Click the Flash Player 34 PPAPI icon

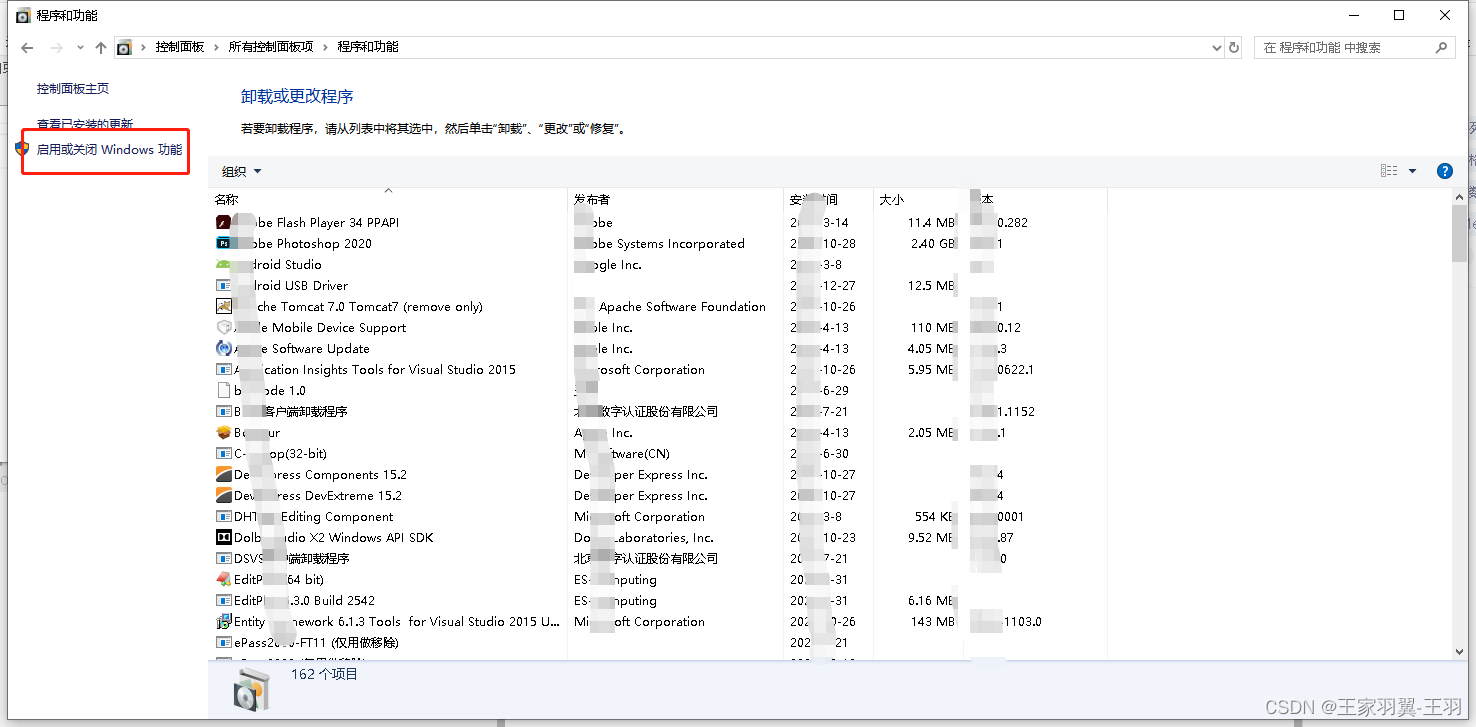224,223
